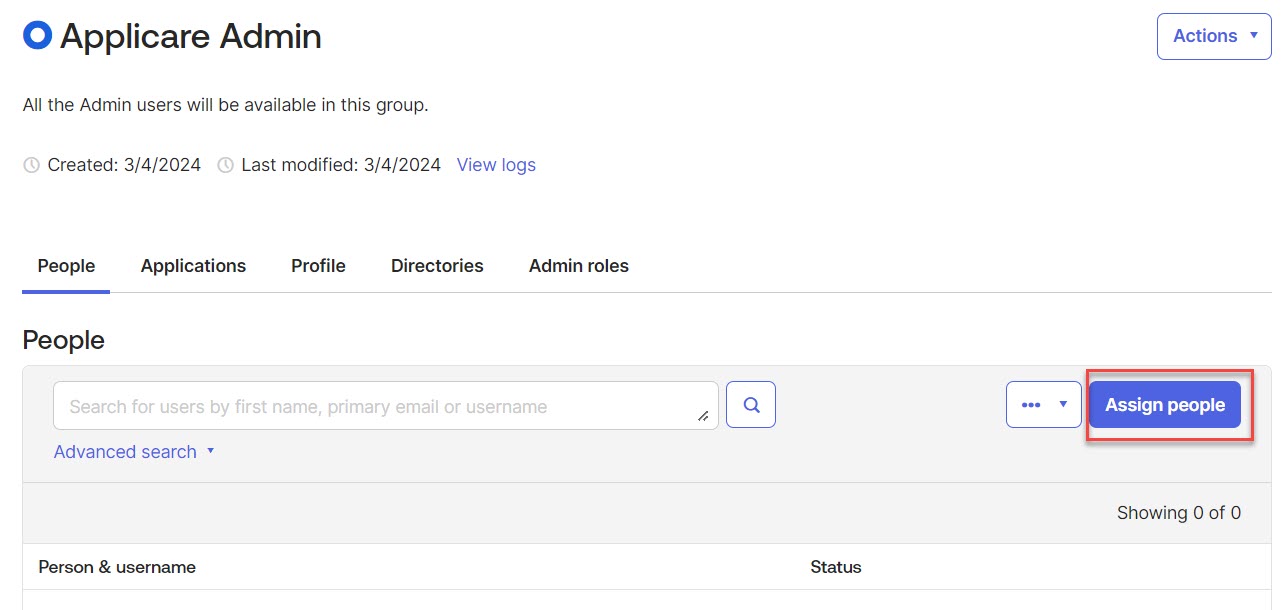Image resolution: width=1282 pixels, height=610 pixels.
Task: Open the View logs link
Action: click(x=496, y=165)
